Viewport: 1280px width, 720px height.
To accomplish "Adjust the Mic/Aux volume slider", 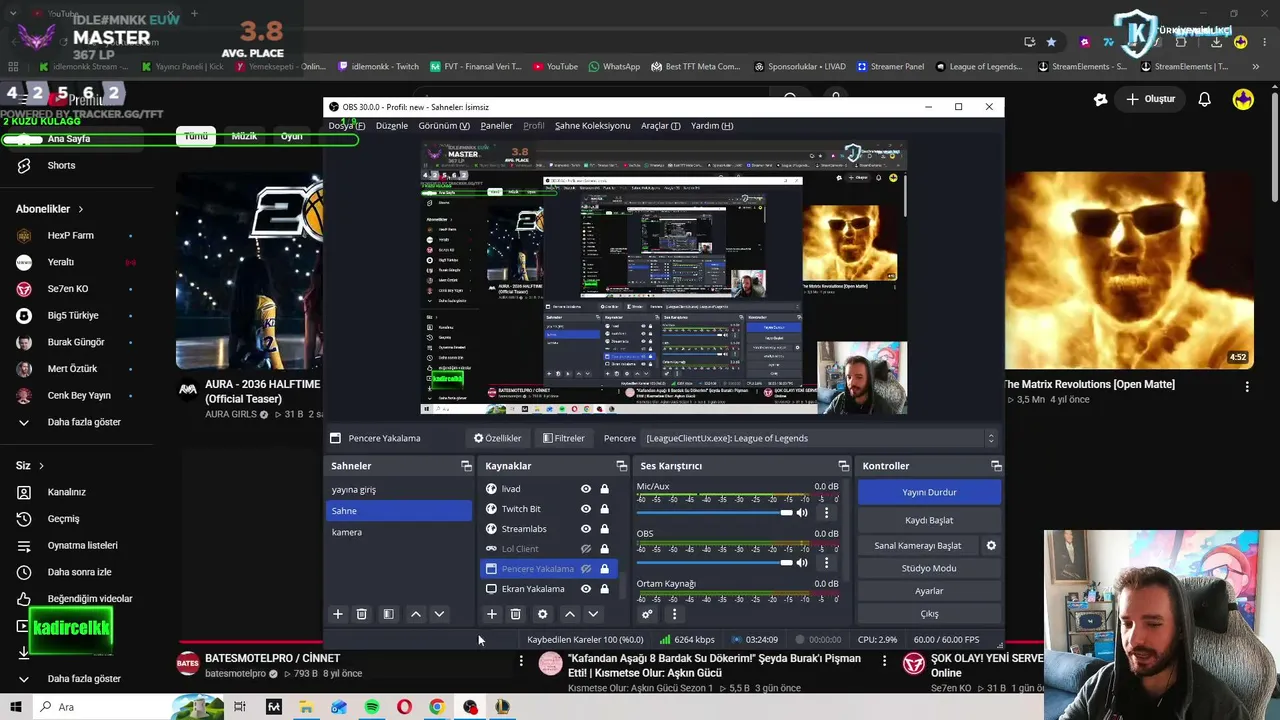I will click(x=715, y=513).
